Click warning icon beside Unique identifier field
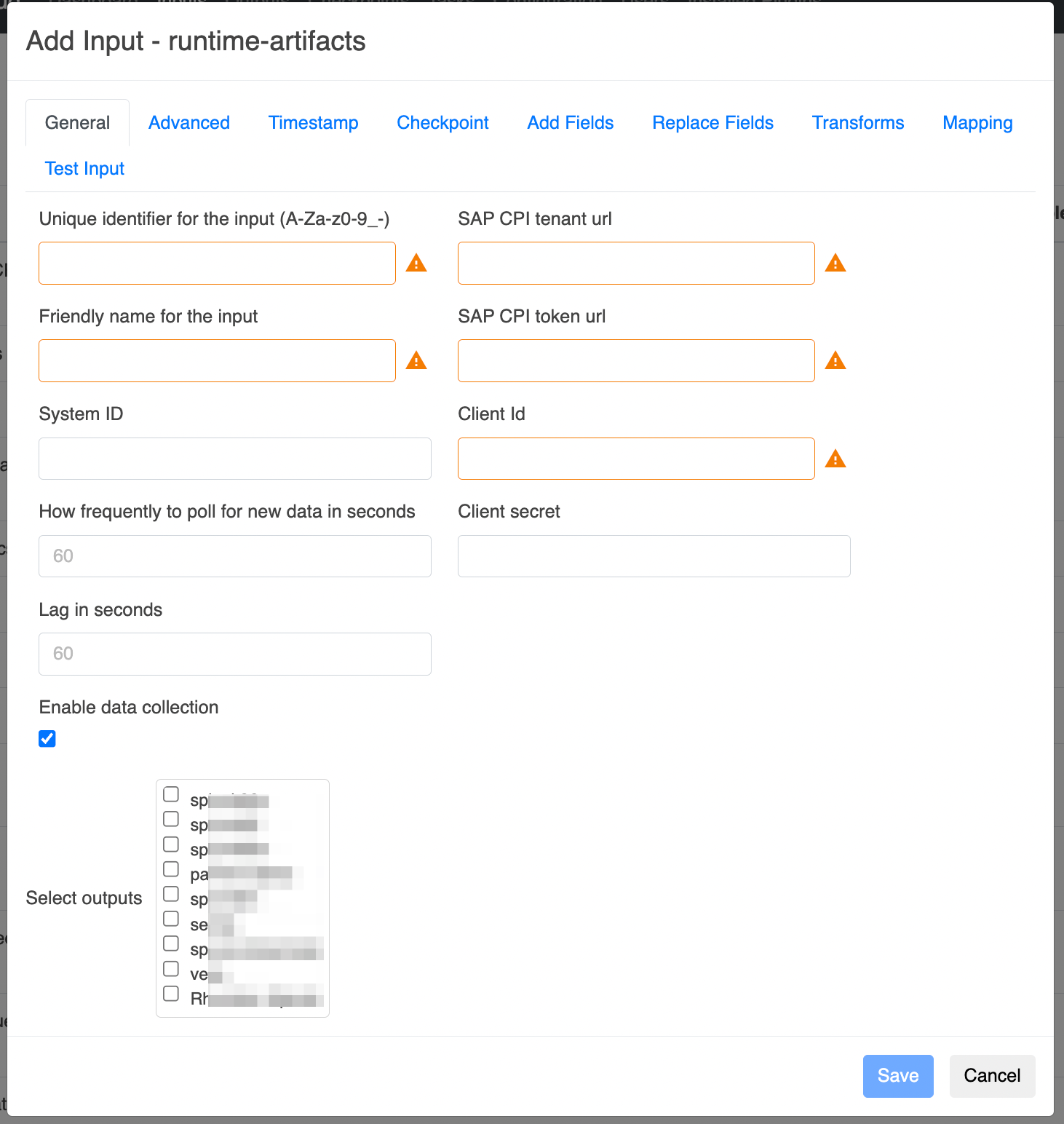 [416, 264]
